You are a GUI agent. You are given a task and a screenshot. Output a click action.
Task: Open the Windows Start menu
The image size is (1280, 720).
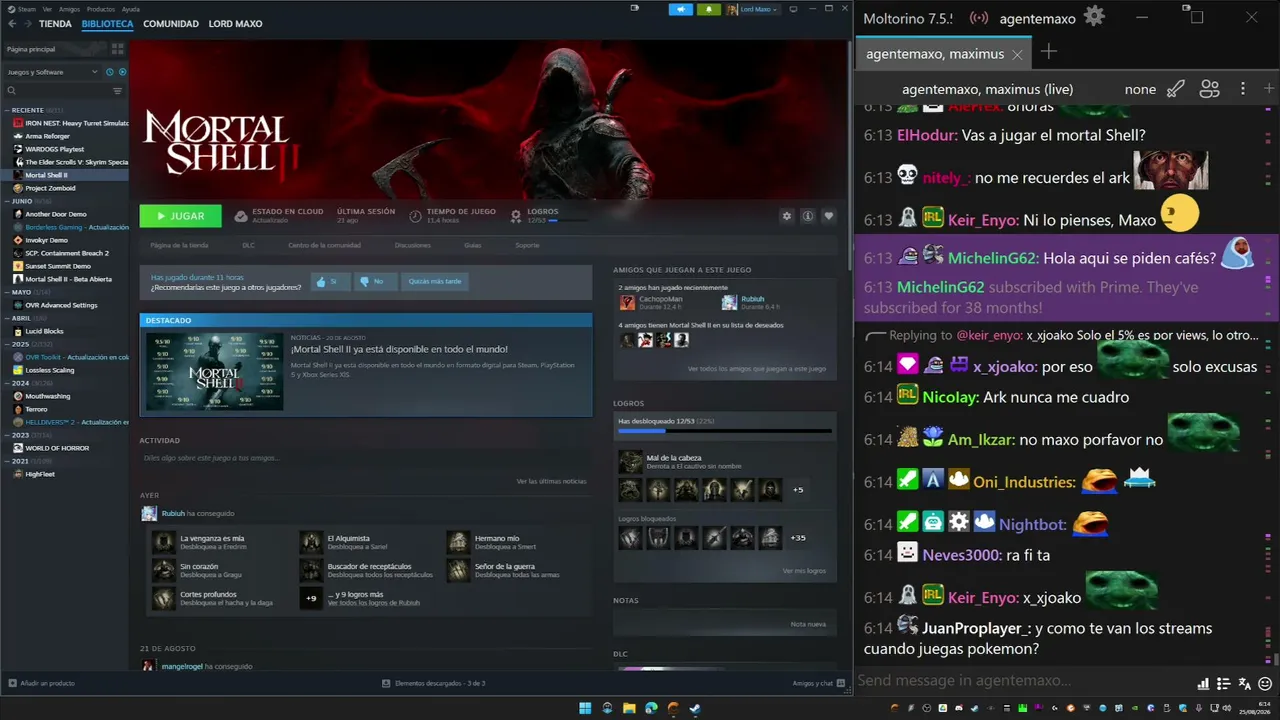click(585, 708)
